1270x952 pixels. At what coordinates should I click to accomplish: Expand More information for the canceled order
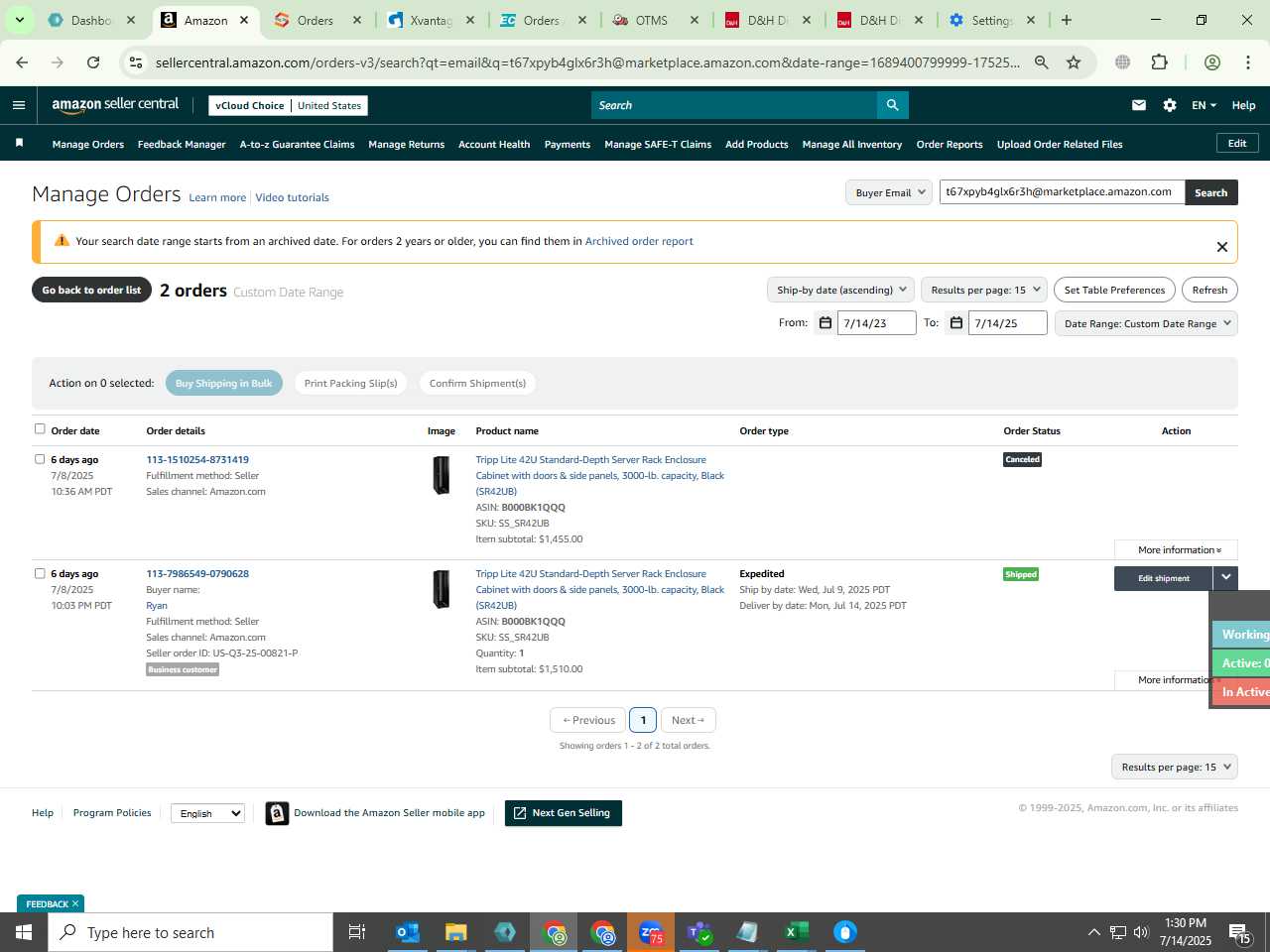(x=1177, y=549)
